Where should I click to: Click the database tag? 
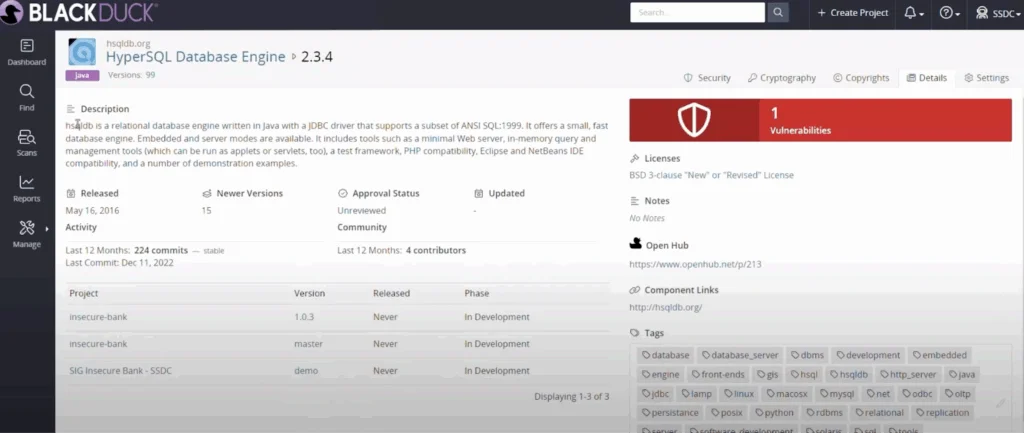665,355
